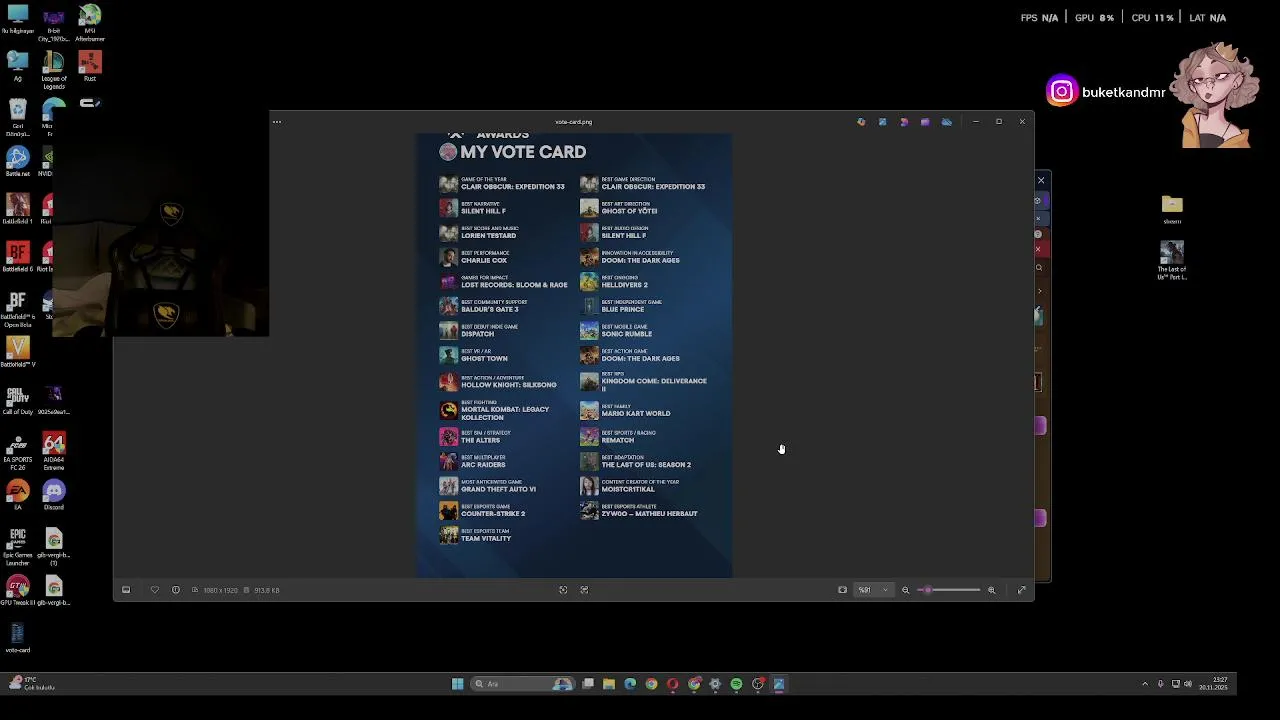Select EA SPORTS FC 26 desktop shortcut
Image resolution: width=1280 pixels, height=720 pixels.
point(18,452)
